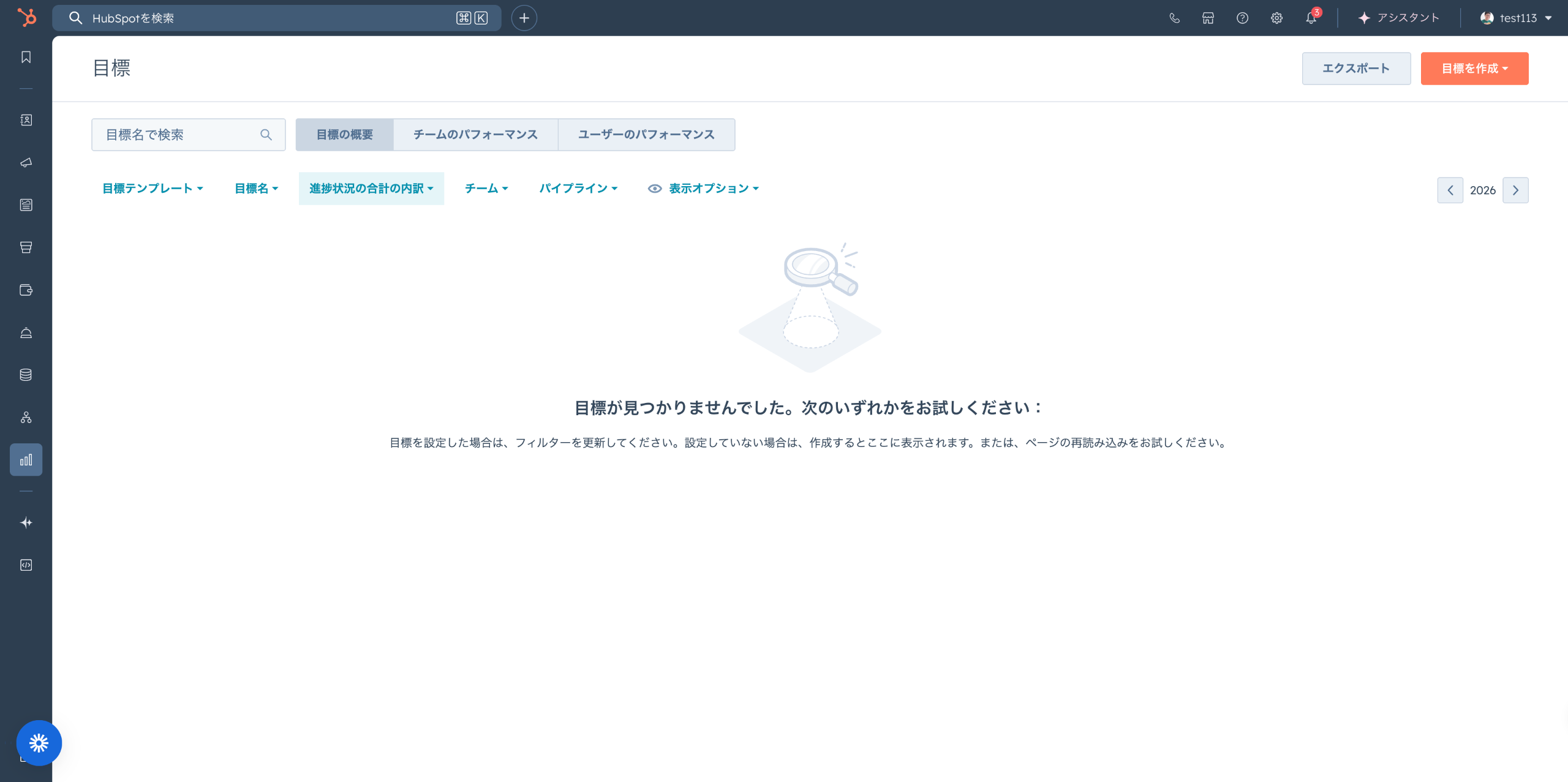Open the 表示オプション eye menu
This screenshot has width=1568, height=782.
pos(704,189)
